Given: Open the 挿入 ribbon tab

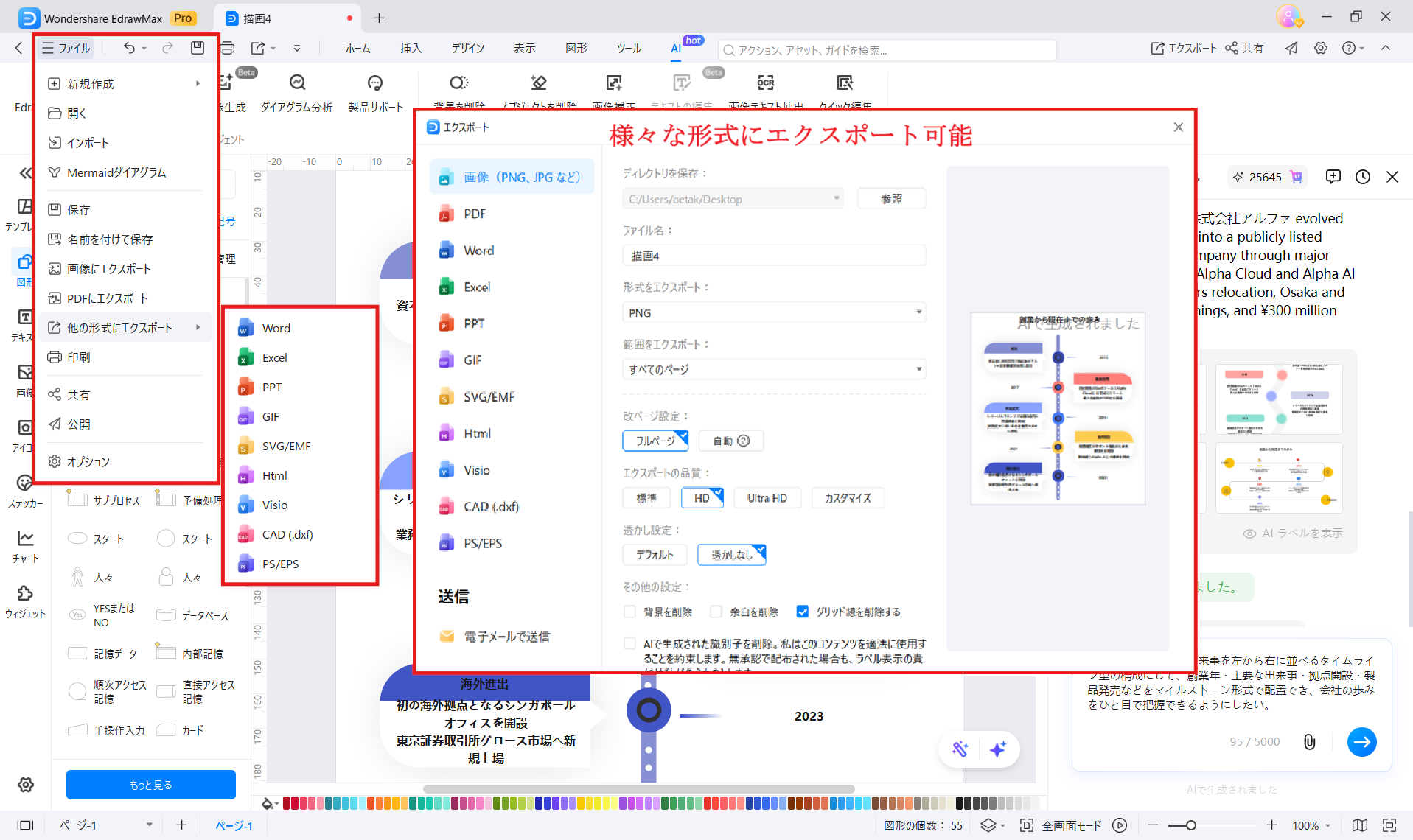Looking at the screenshot, I should [411, 48].
